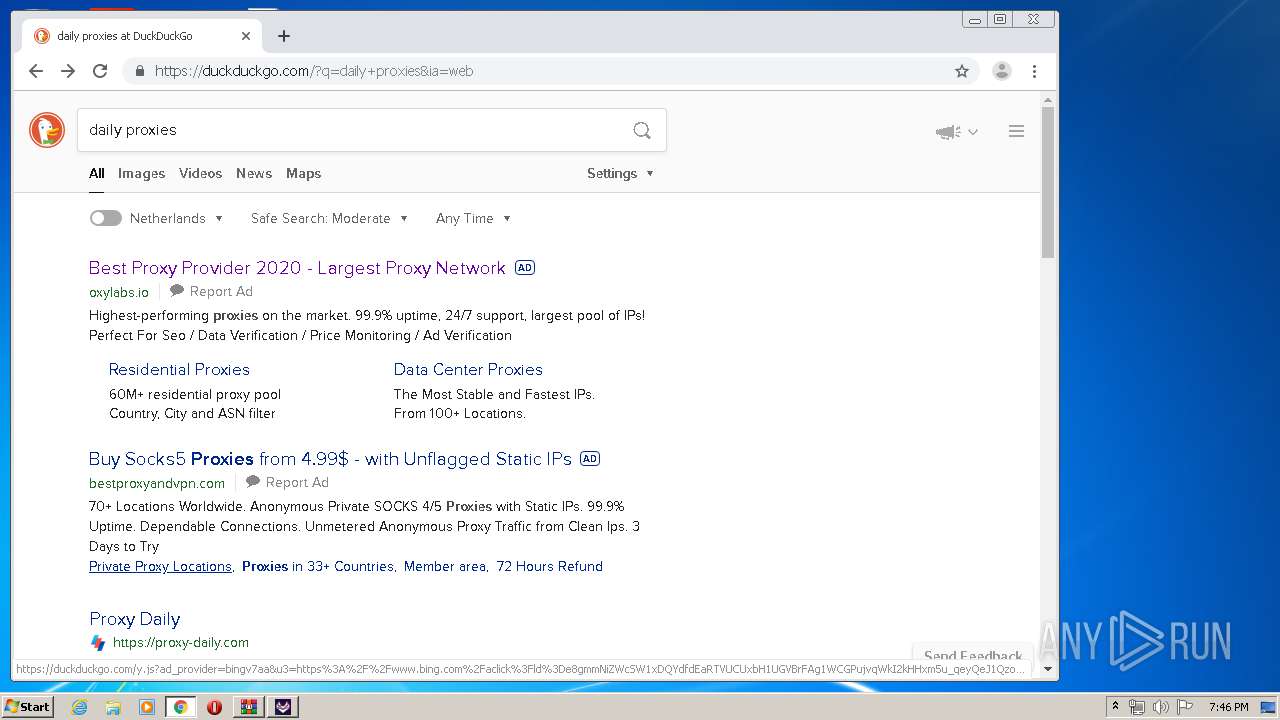
Task: Open the Residential Proxies sitelink
Action: point(179,369)
